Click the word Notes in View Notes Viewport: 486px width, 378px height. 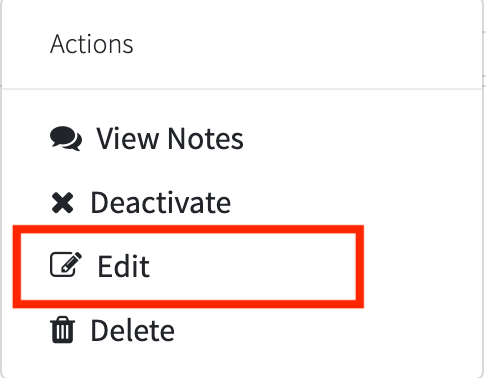pyautogui.click(x=206, y=138)
